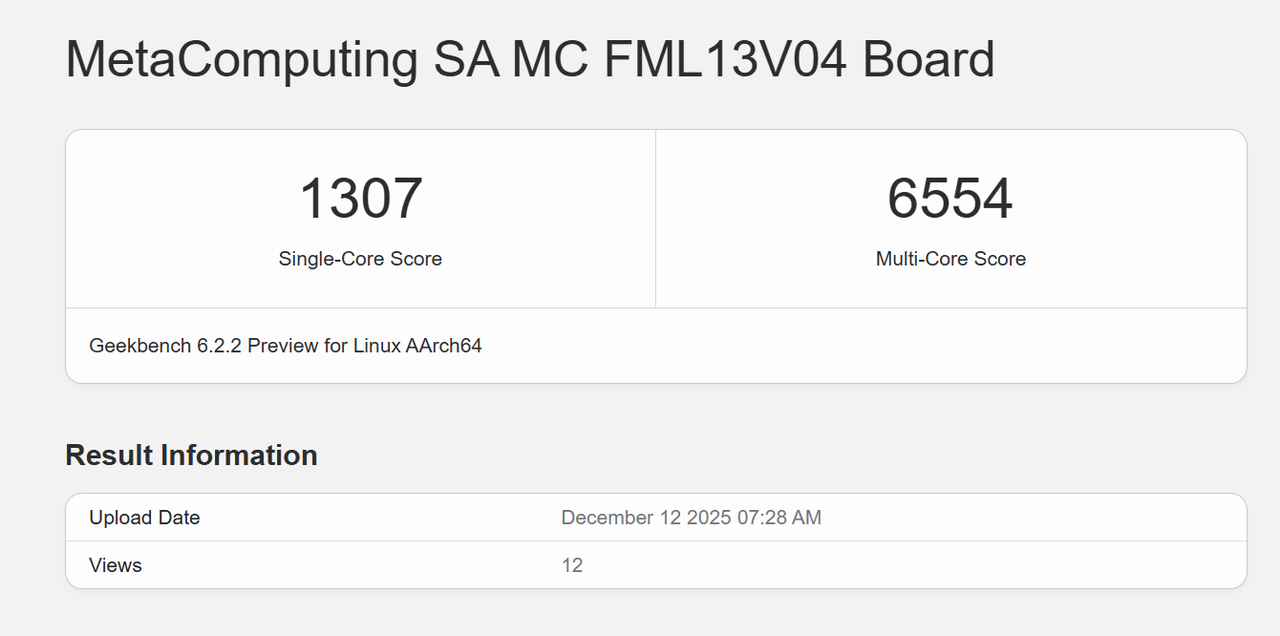
Task: Click the Result Information heading
Action: point(191,455)
